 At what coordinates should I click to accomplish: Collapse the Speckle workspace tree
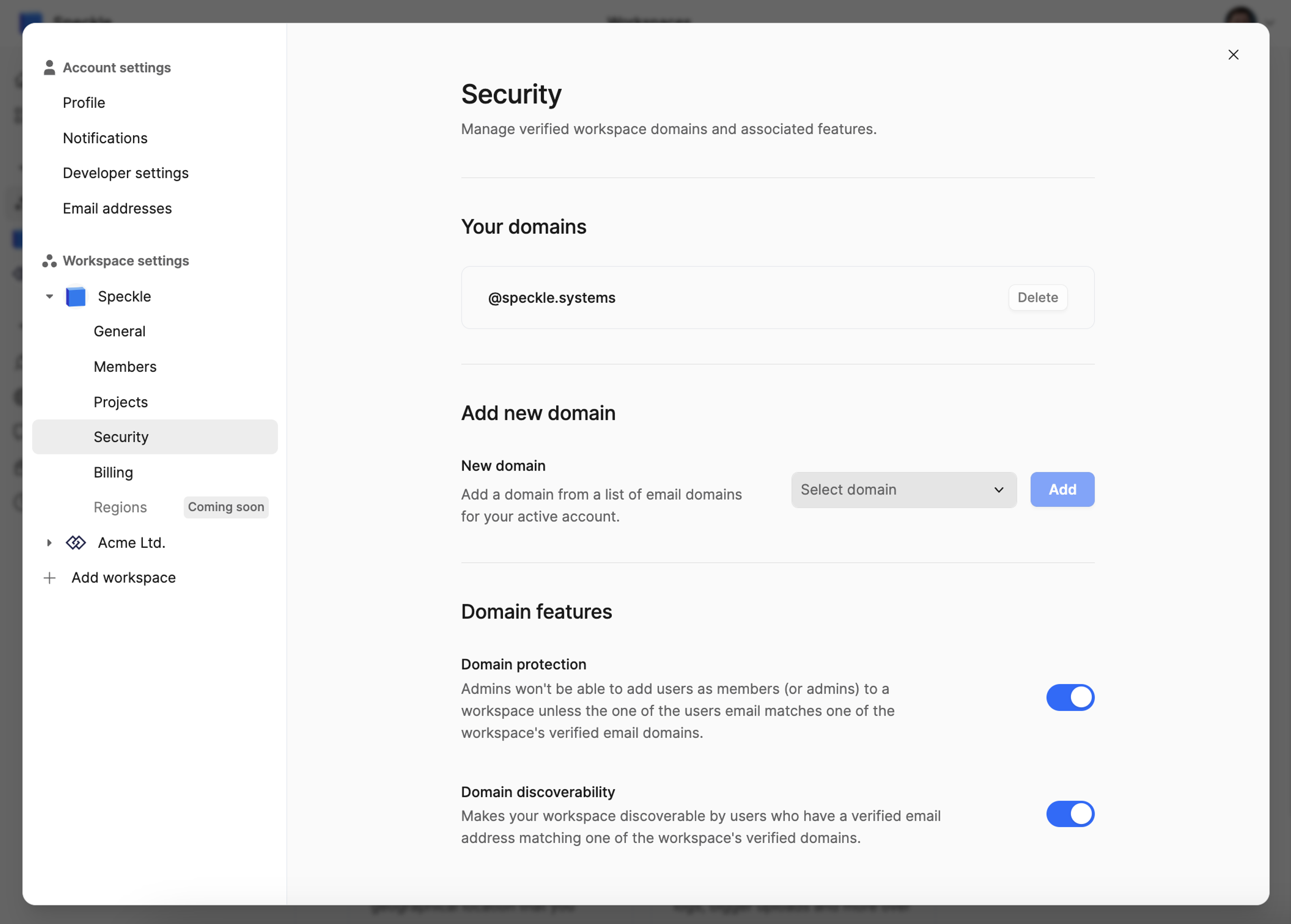tap(49, 296)
